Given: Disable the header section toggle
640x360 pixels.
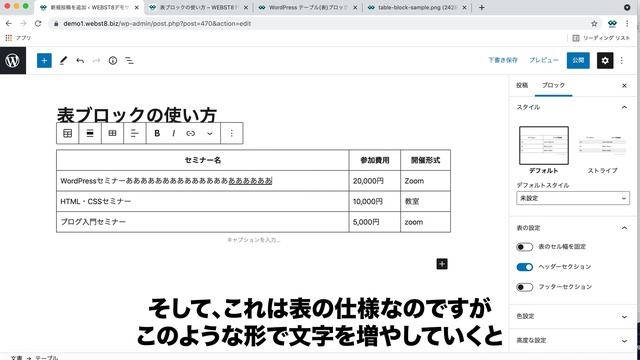Looking at the screenshot, I should pos(524,267).
